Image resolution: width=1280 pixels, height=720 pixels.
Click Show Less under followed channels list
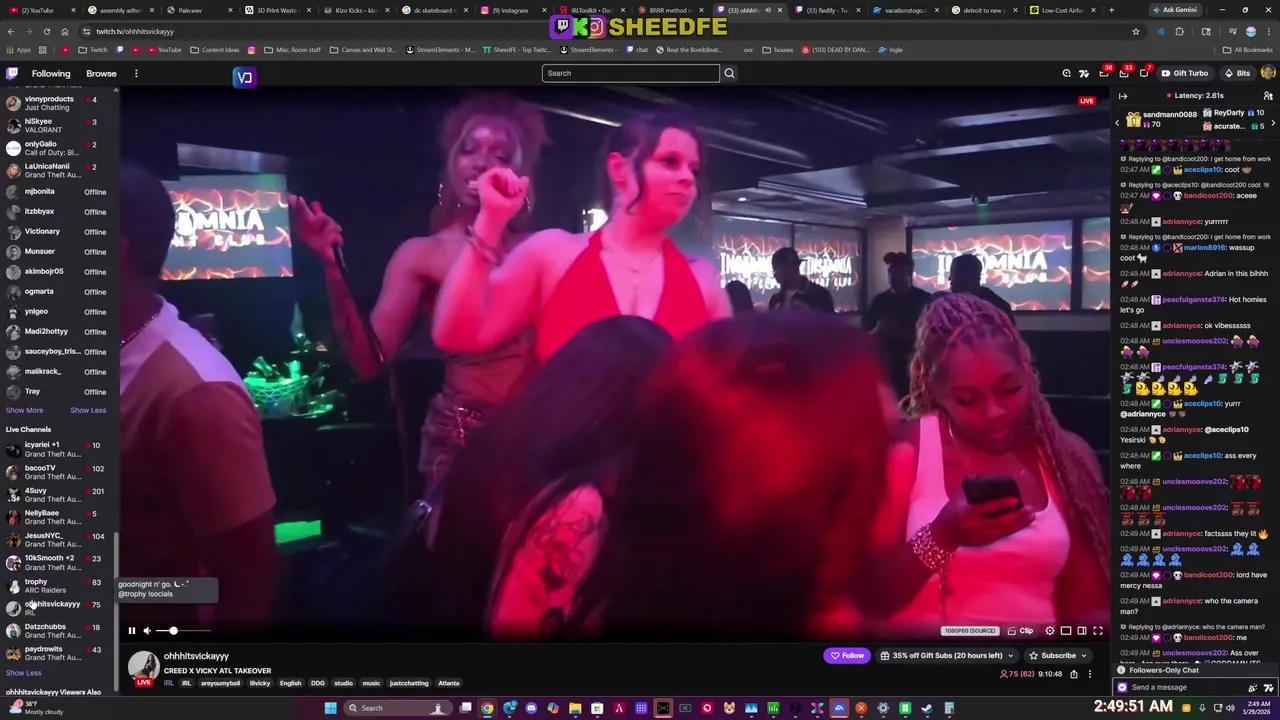[88, 410]
